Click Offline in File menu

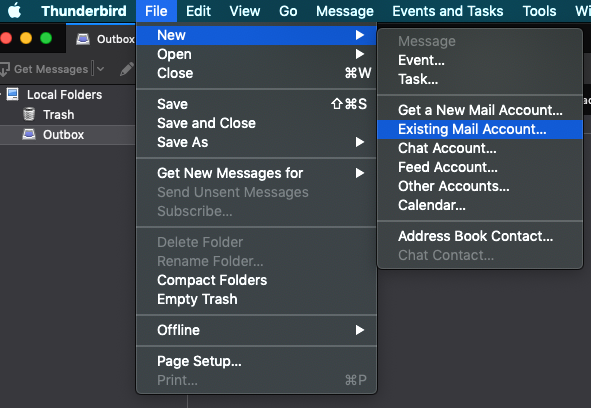(x=256, y=330)
